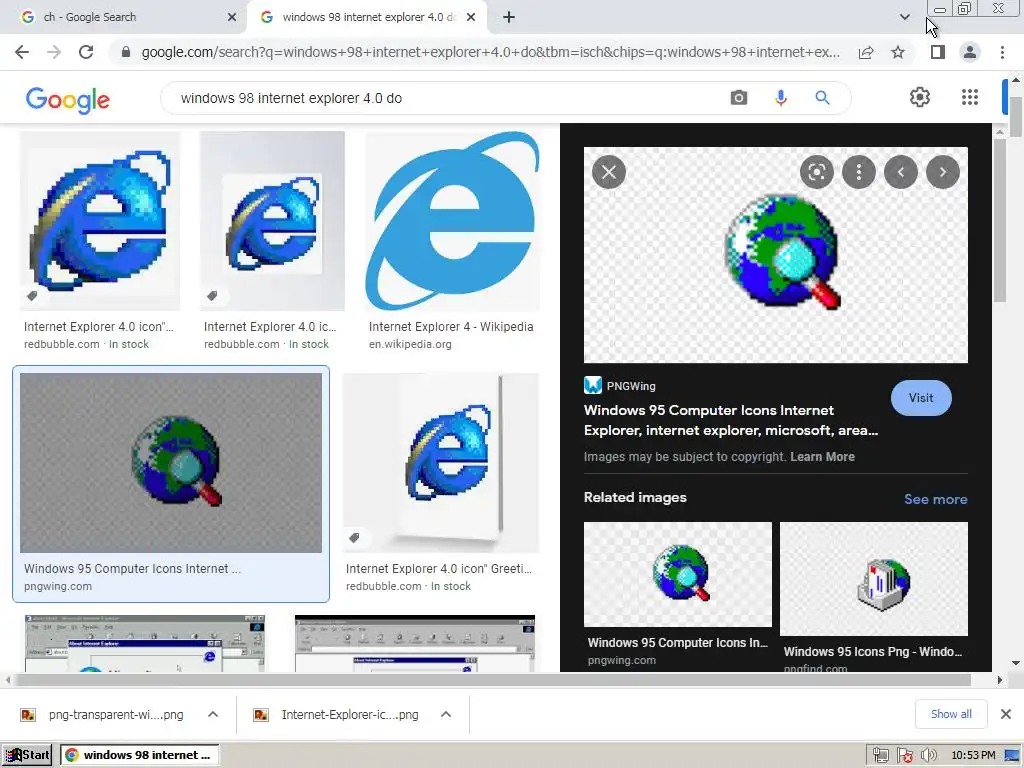
Task: Close the 'windows 98 internet explorer' tab
Action: pyautogui.click(x=471, y=17)
